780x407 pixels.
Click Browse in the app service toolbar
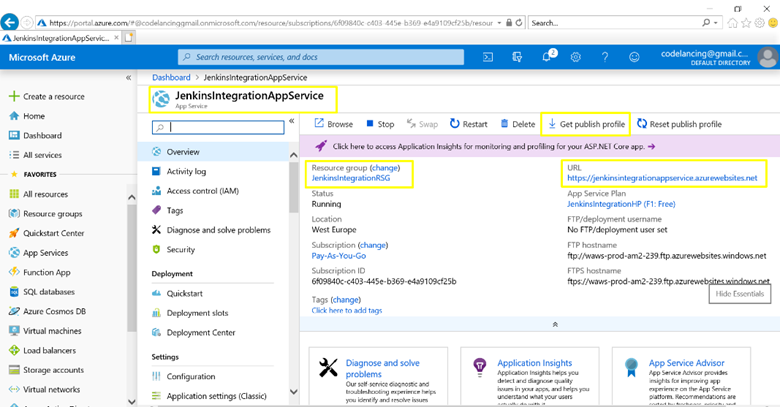tap(333, 124)
